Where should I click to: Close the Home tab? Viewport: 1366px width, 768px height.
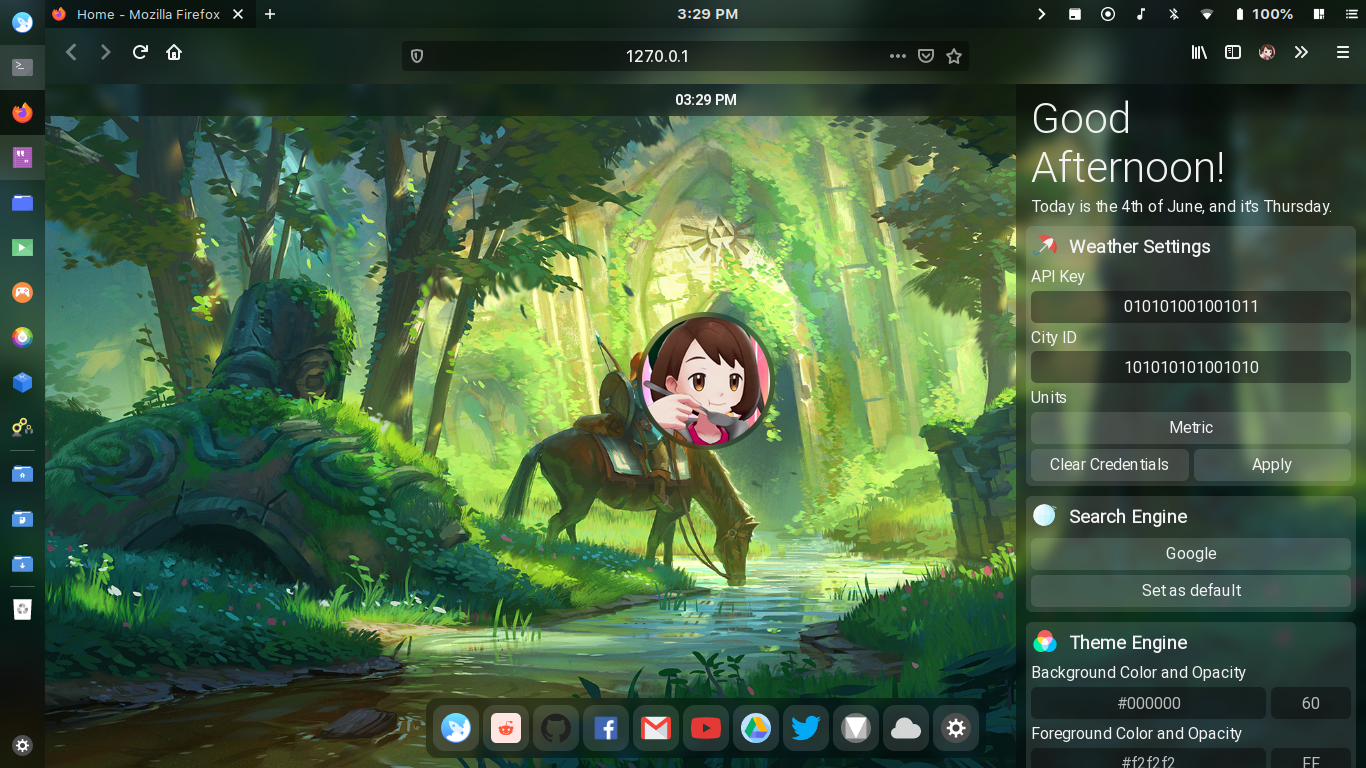coord(237,14)
